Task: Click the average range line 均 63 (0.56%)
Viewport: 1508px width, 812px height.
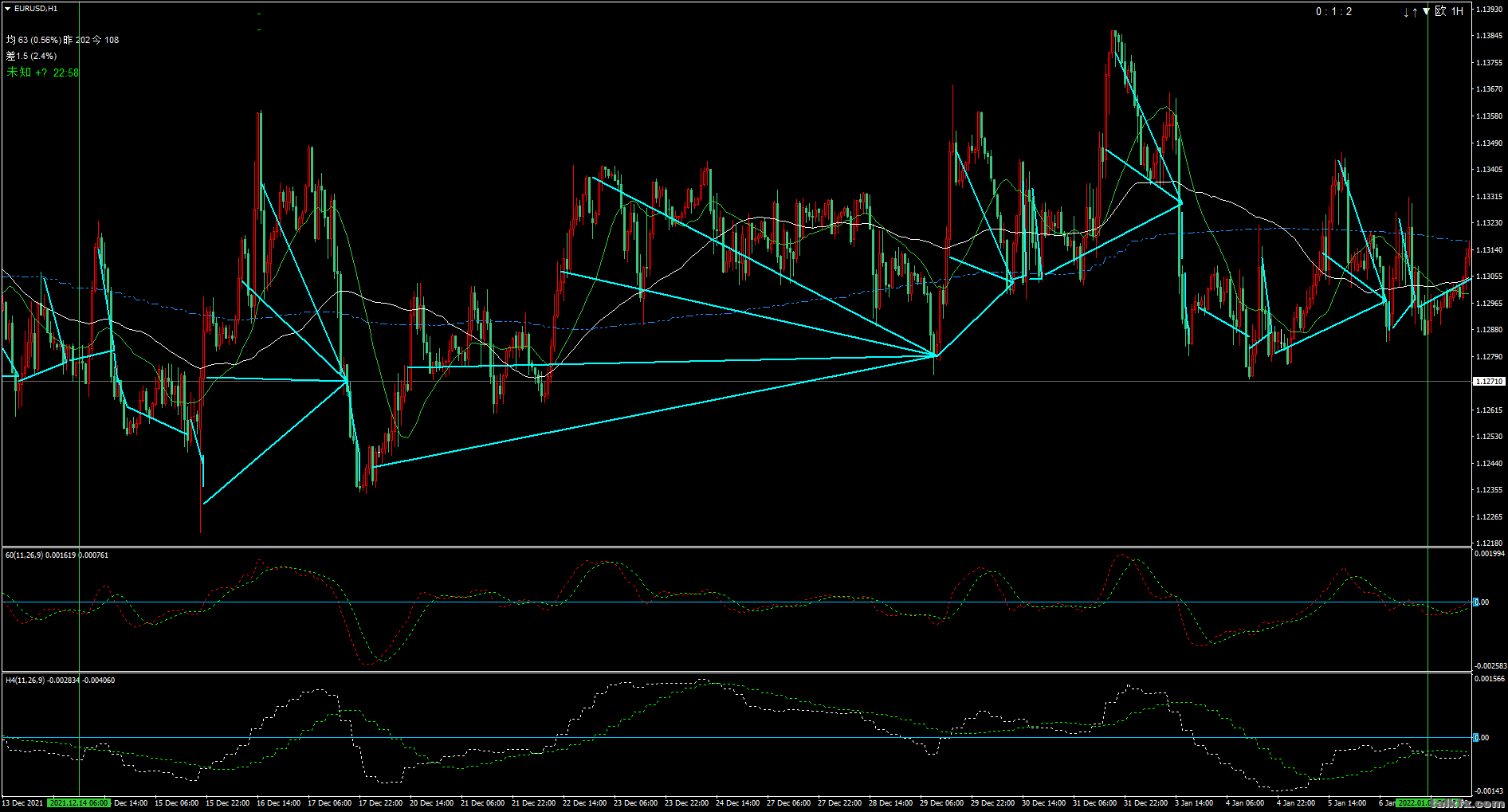Action: point(33,40)
